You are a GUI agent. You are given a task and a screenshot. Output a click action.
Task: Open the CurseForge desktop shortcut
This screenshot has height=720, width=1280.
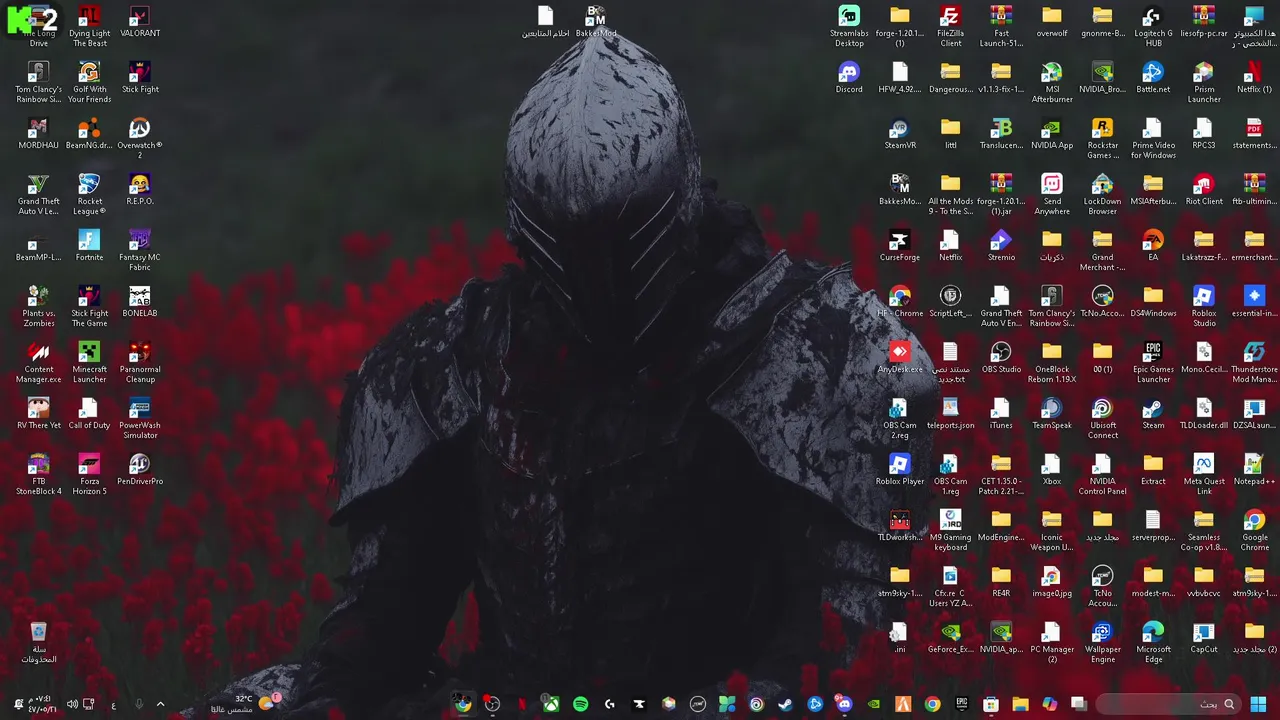[x=900, y=246]
